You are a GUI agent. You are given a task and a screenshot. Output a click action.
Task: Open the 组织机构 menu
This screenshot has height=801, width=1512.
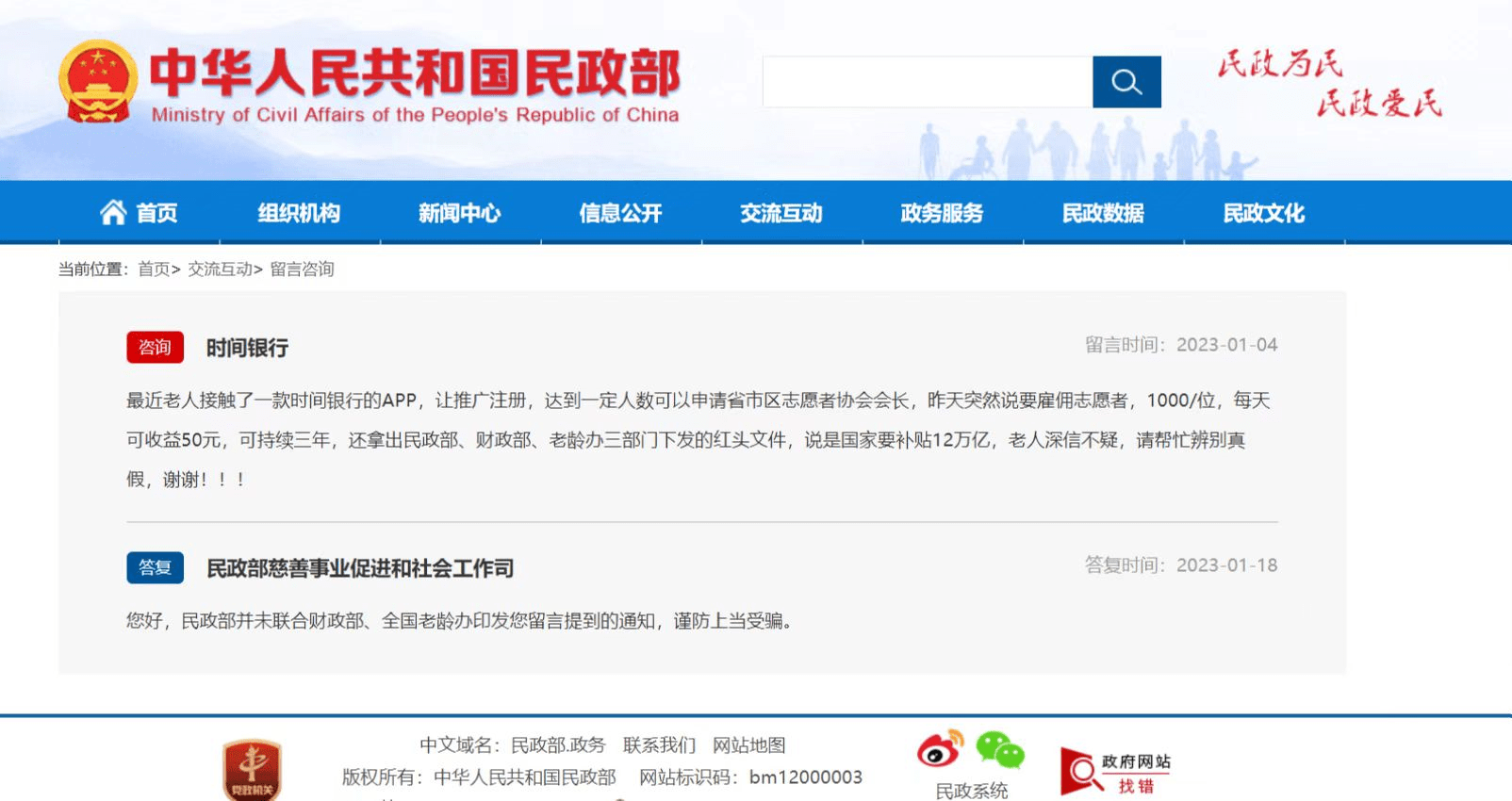[299, 213]
